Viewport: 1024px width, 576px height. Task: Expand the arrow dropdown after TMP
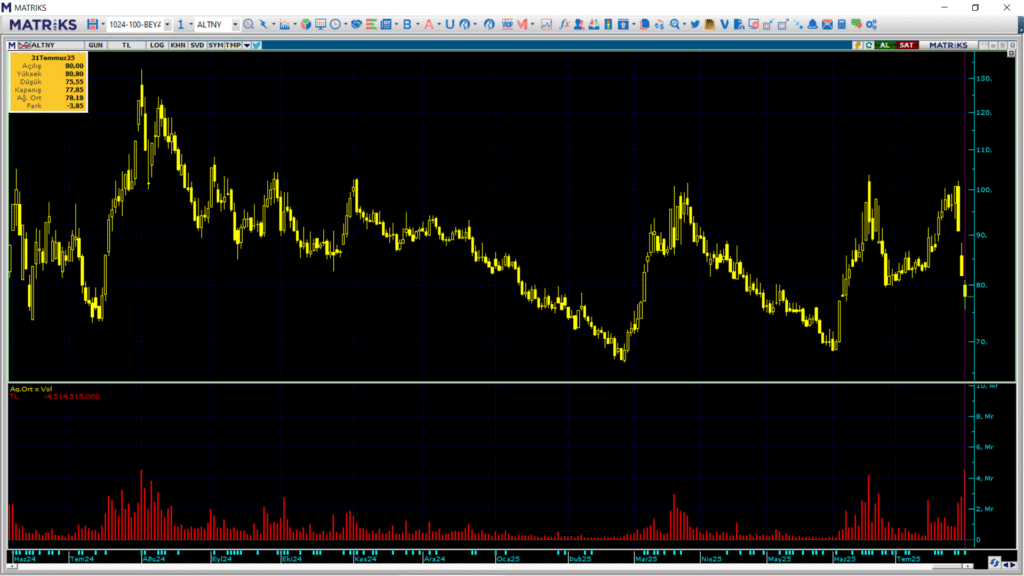tap(246, 45)
